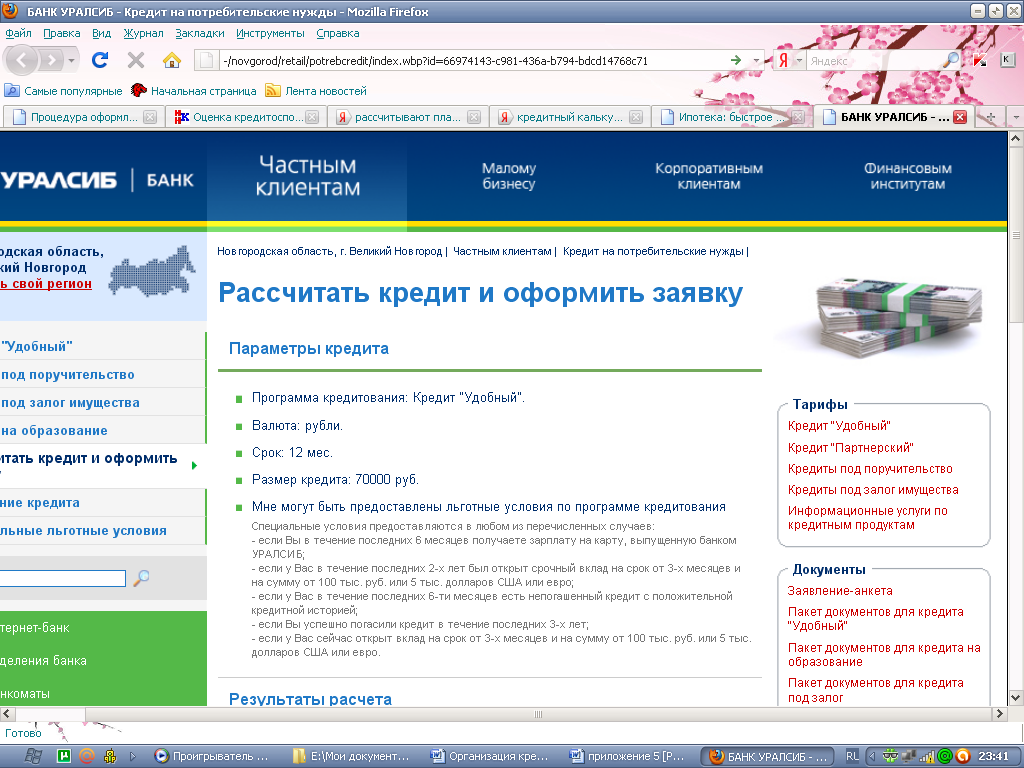Close the Процедура оформл... tab
The width and height of the screenshot is (1024, 768).
tap(150, 118)
